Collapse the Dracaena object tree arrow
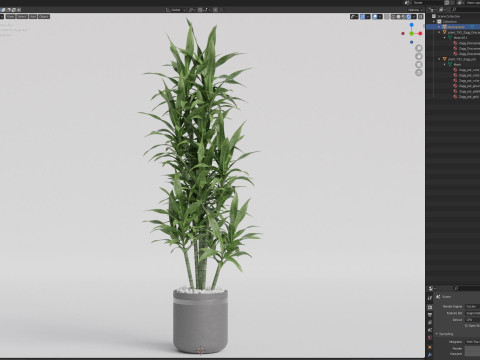The width and height of the screenshot is (480, 360). click(439, 32)
